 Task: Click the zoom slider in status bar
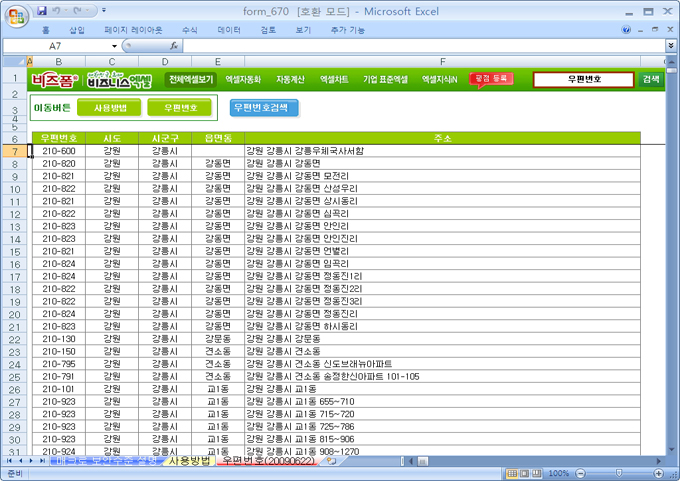coord(617,473)
